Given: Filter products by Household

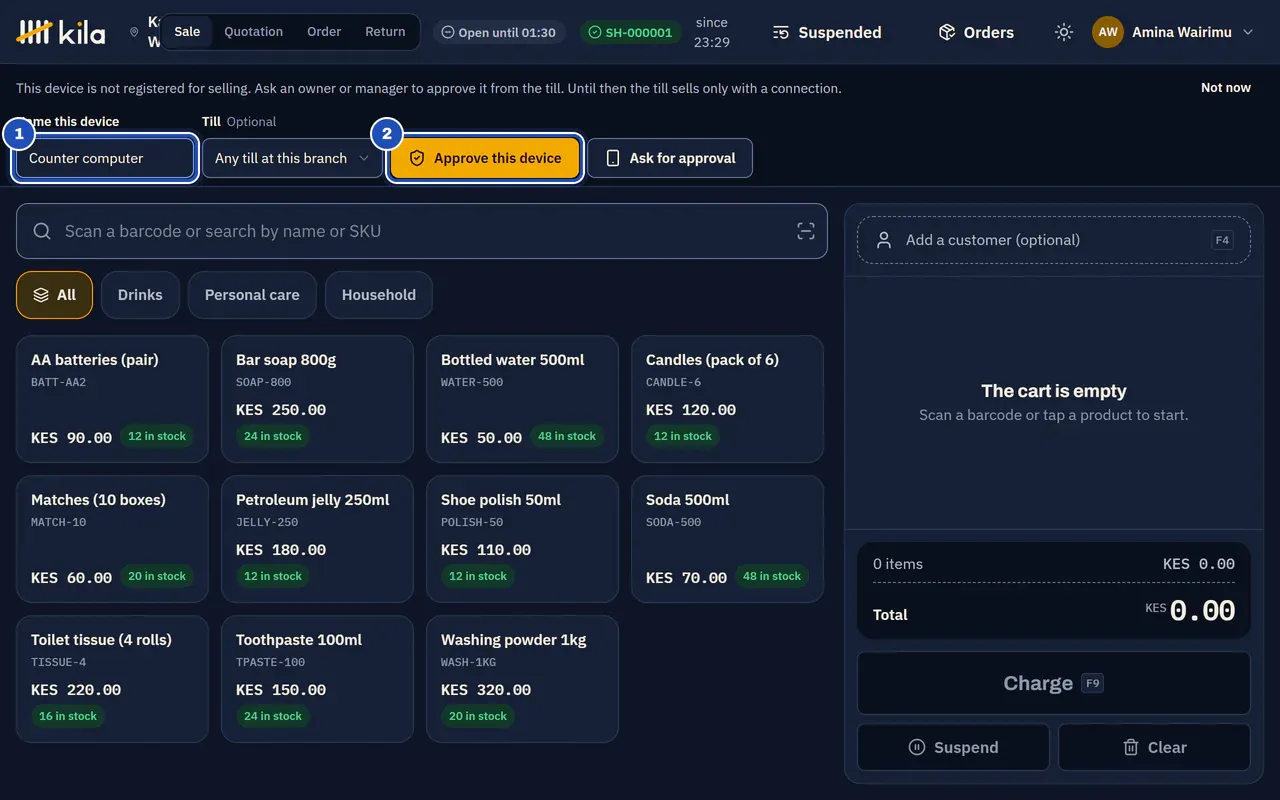Looking at the screenshot, I should tap(379, 295).
